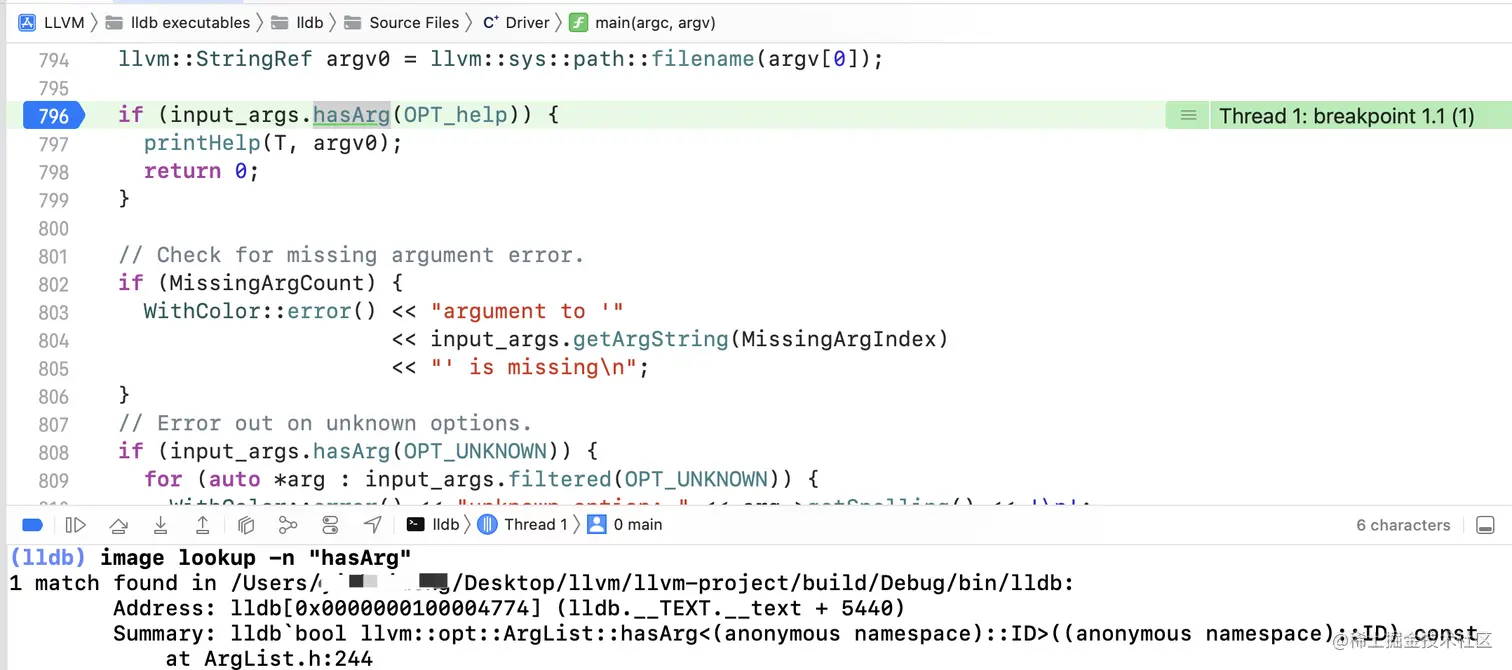The image size is (1512, 670).
Task: Click filtered call on line 809
Action: click(x=560, y=479)
